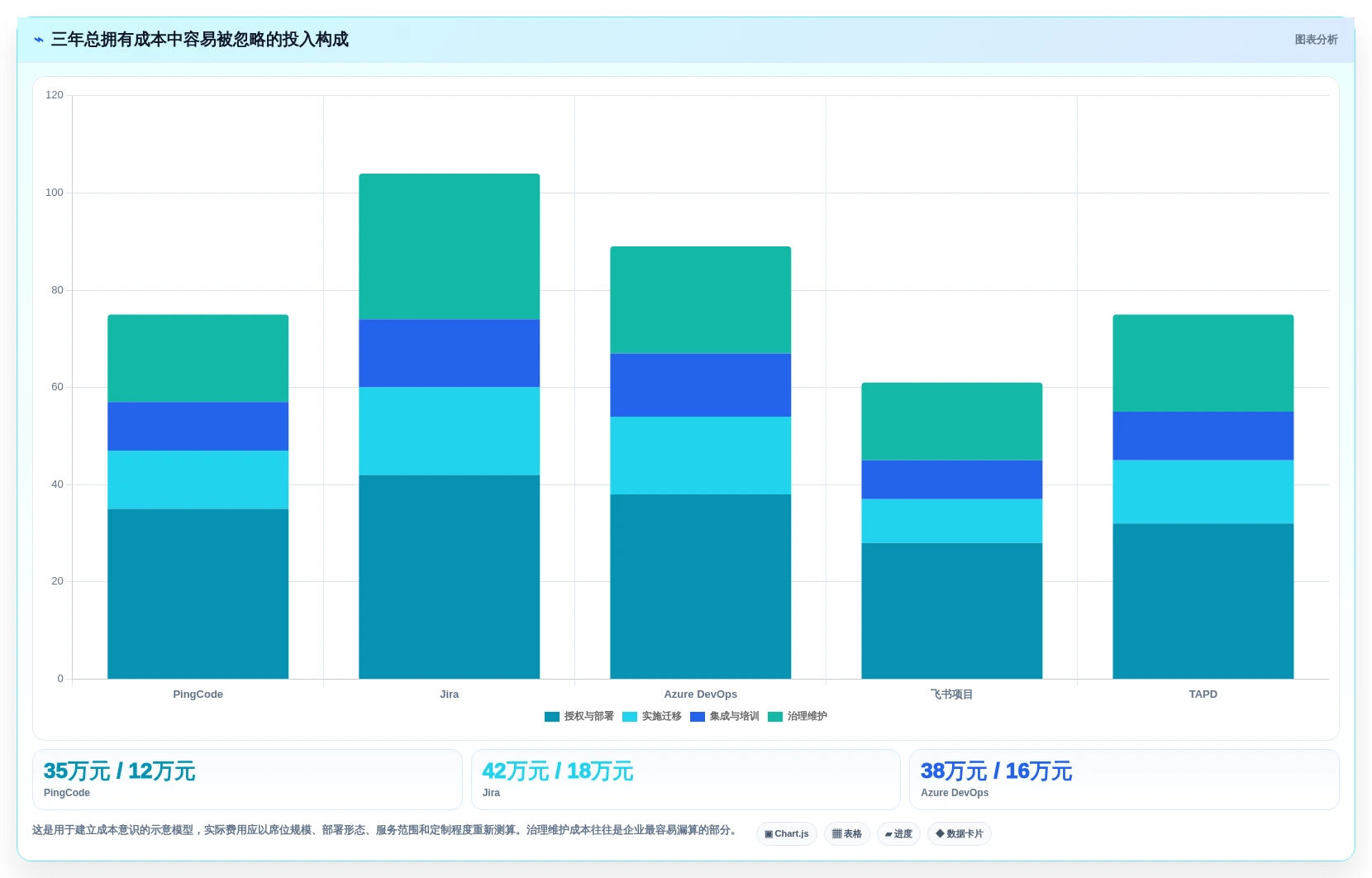The image size is (1372, 878).
Task: Click 飞书项目's 授权与部署 bar segment
Action: pyautogui.click(x=952, y=611)
